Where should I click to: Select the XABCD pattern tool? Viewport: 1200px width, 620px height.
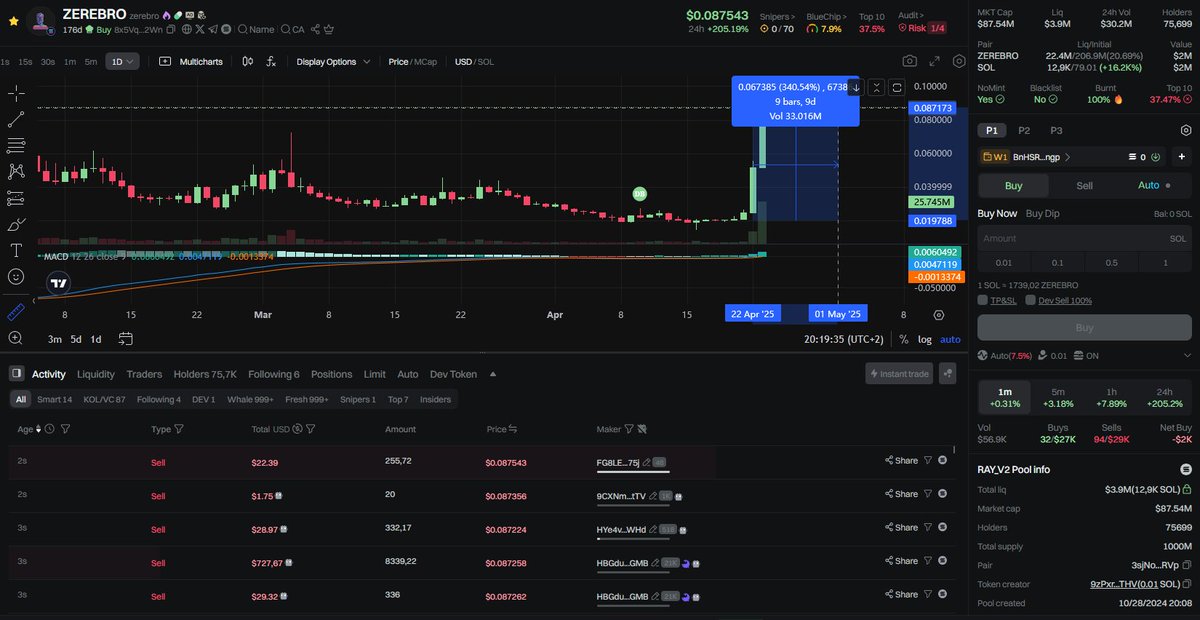click(16, 171)
